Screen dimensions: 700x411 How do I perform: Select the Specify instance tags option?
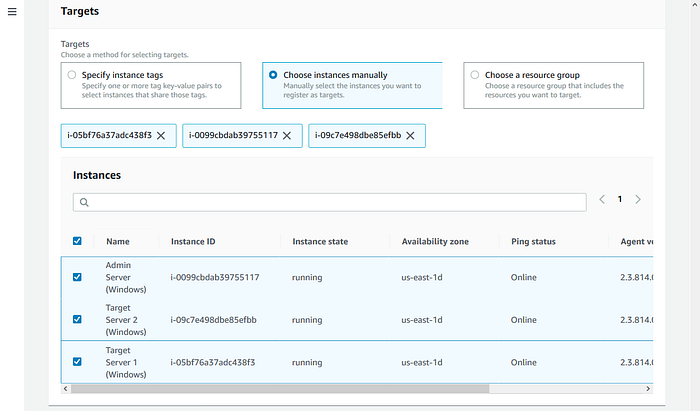pos(72,75)
